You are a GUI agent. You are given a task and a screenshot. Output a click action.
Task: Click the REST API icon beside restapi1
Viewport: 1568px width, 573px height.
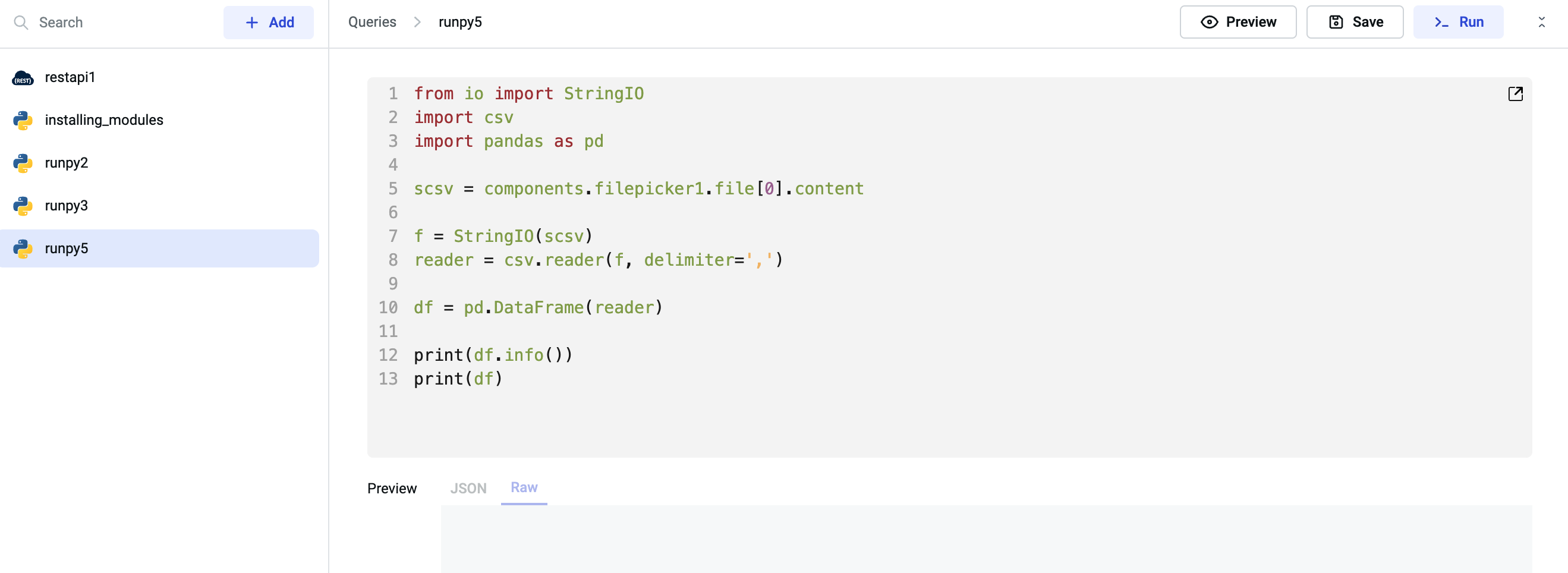pos(23,78)
